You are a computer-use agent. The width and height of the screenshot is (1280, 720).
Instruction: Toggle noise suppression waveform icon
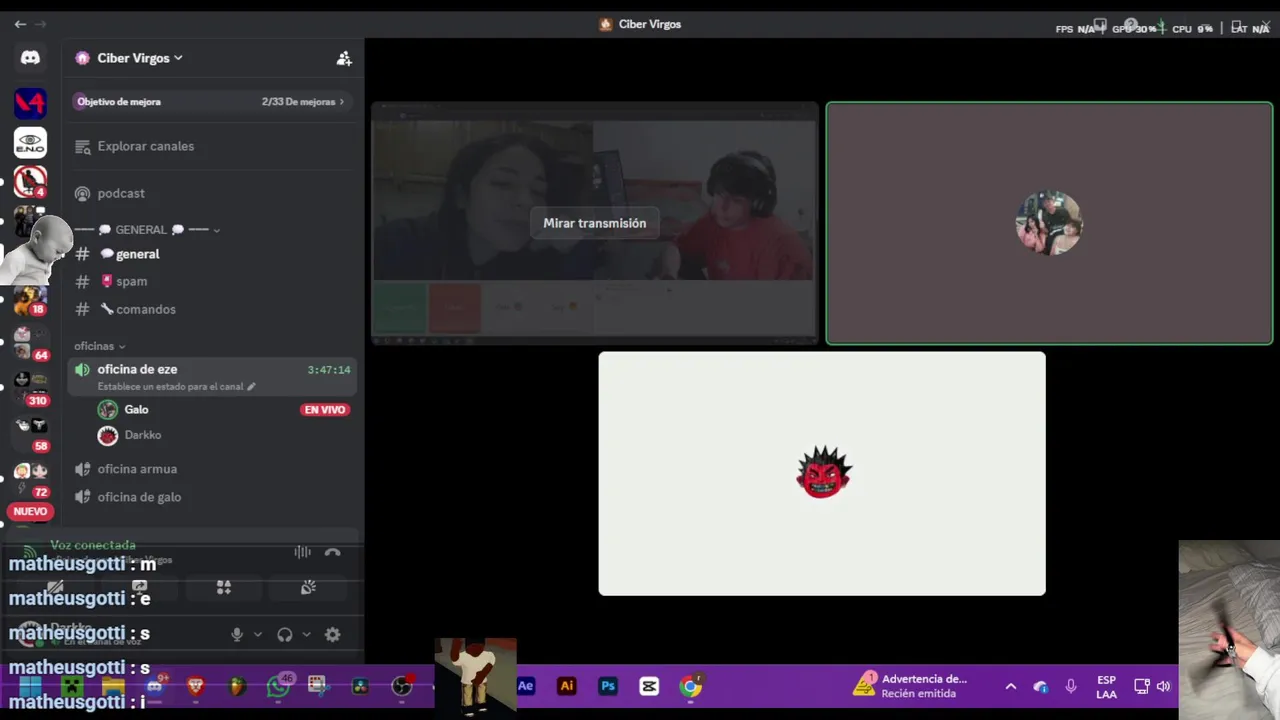point(302,552)
